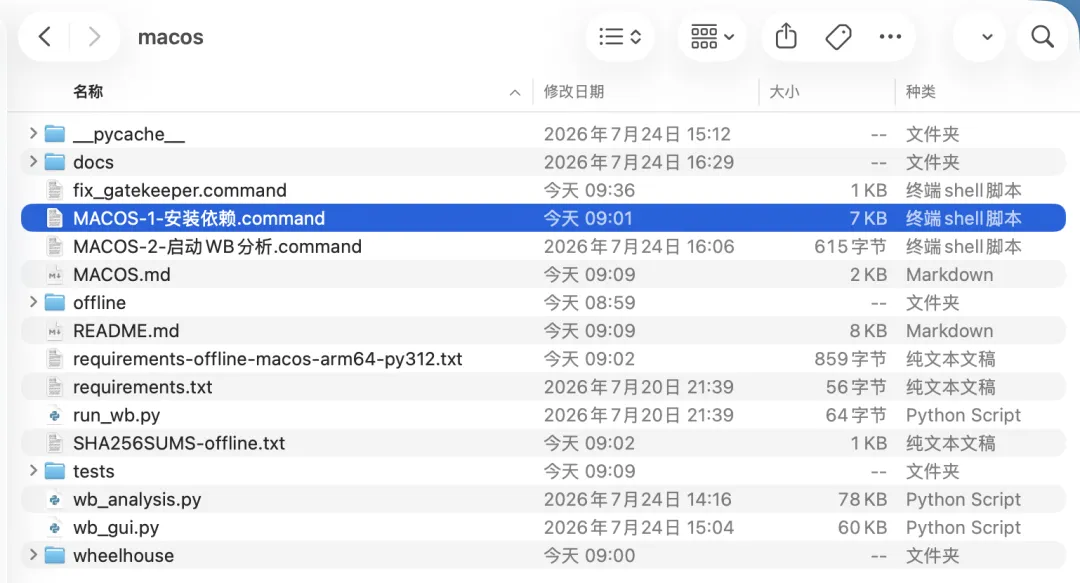This screenshot has height=583, width=1080.
Task: Click the 615 字节 size value
Action: 850,246
